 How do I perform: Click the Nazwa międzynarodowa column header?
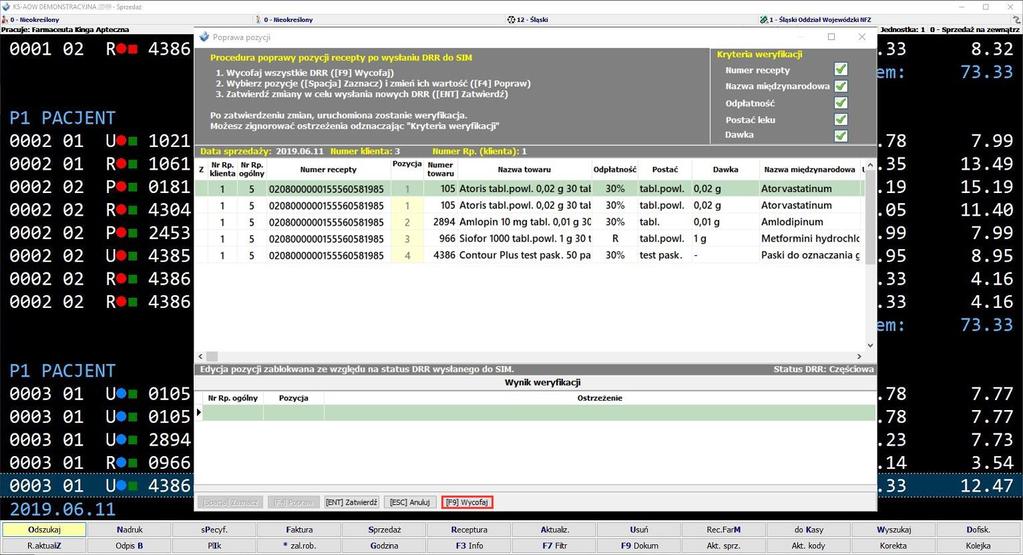(x=809, y=170)
